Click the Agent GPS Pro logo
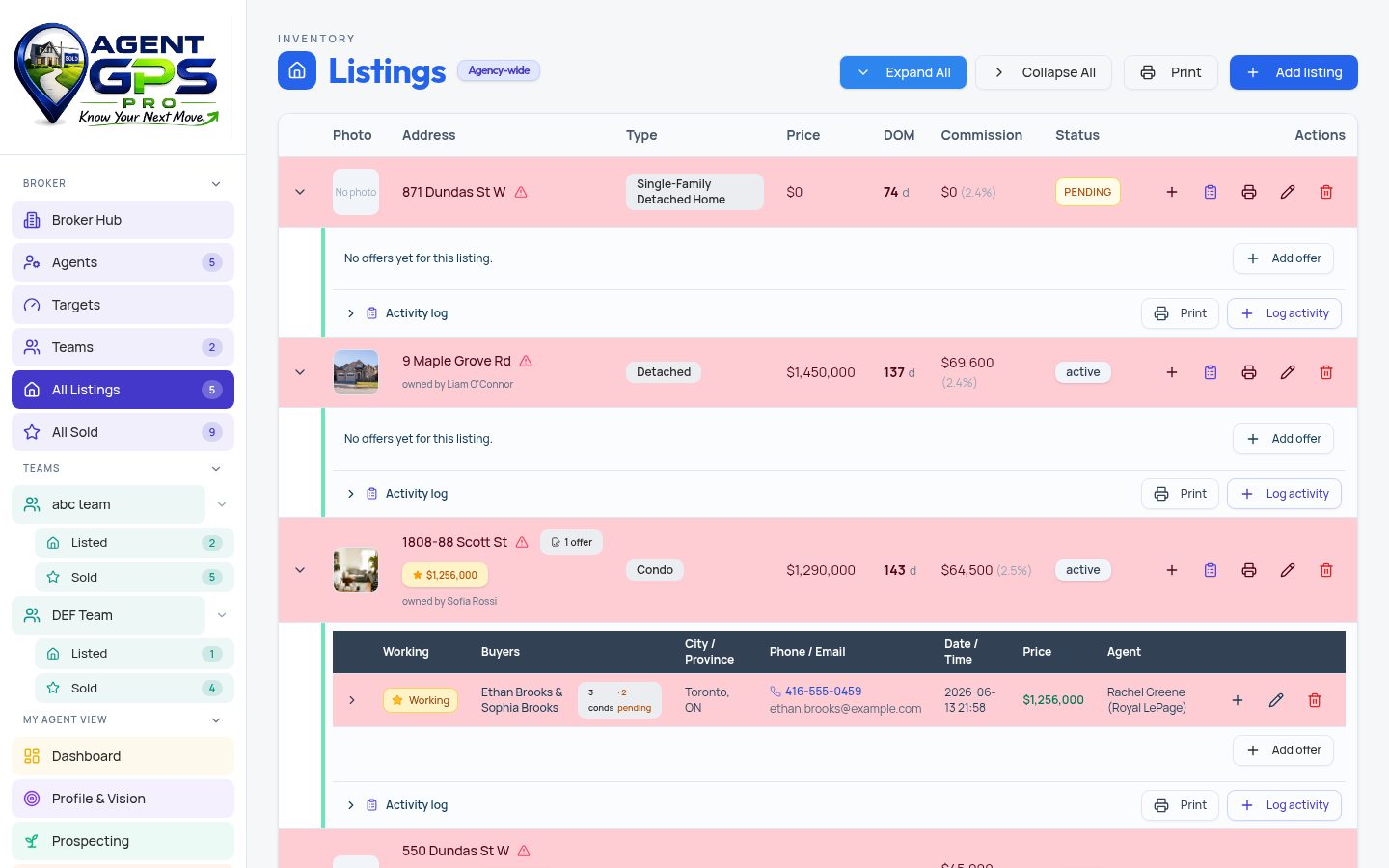This screenshot has height=868, width=1389. [117, 75]
